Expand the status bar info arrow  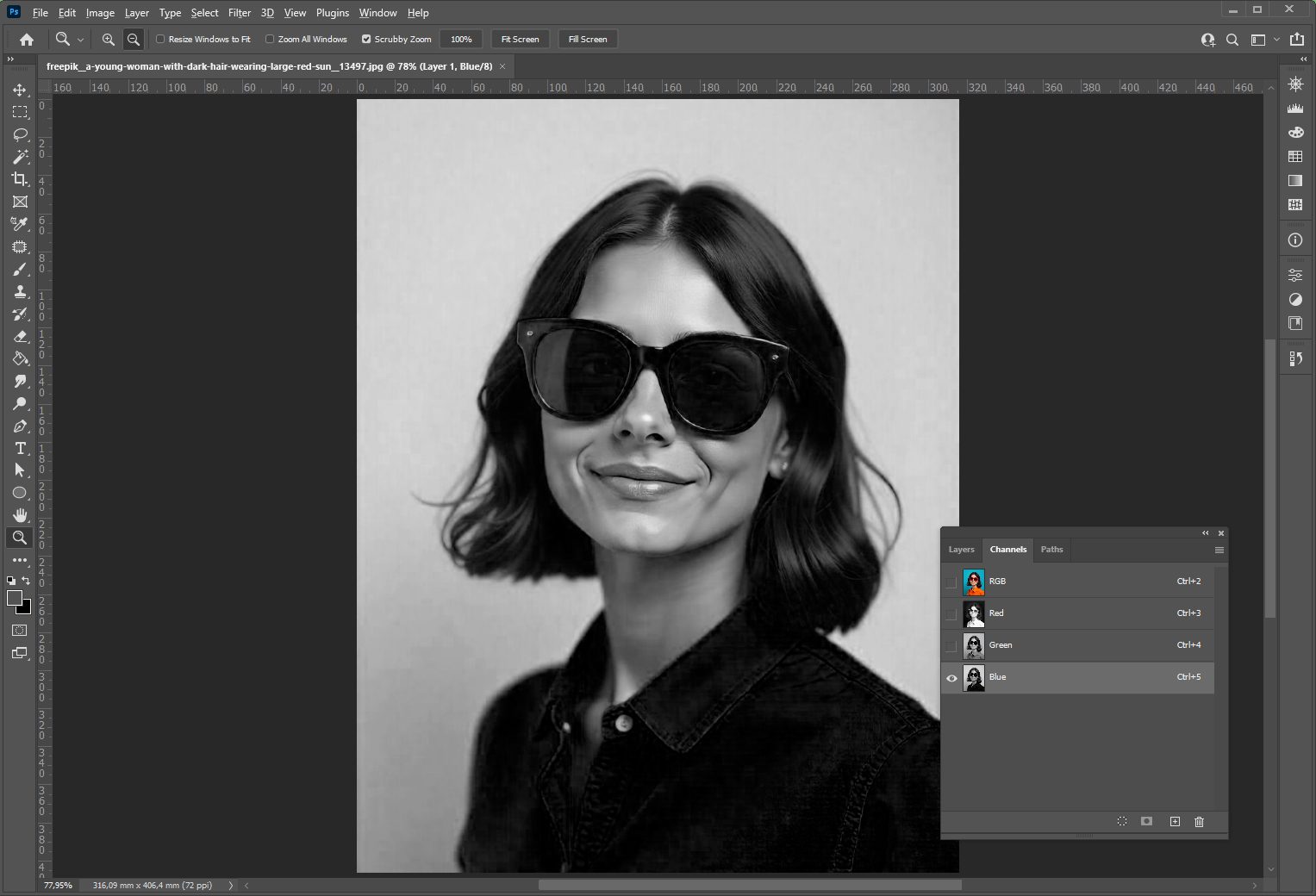(x=230, y=885)
